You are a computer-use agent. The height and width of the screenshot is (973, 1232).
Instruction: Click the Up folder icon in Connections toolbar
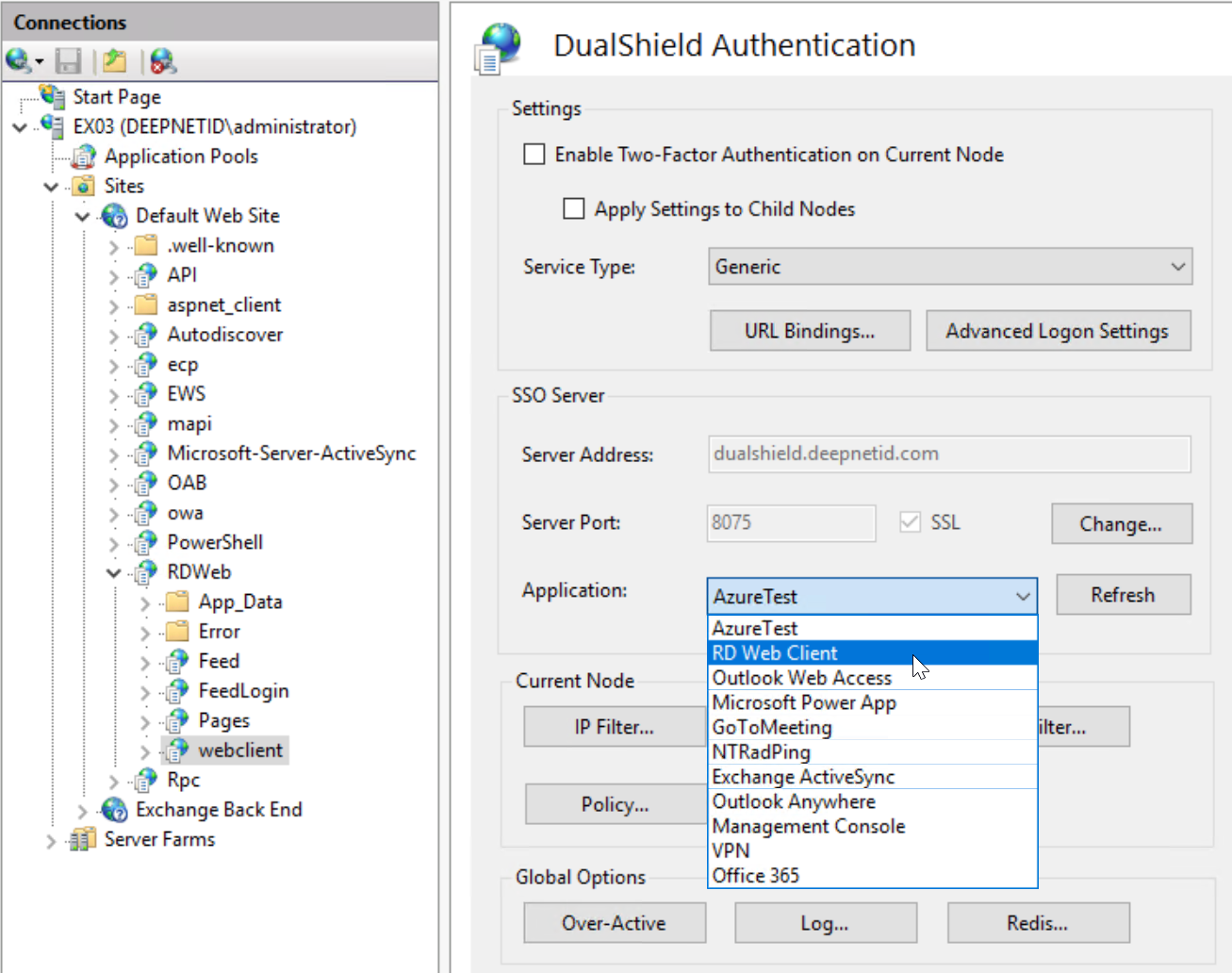pos(115,61)
